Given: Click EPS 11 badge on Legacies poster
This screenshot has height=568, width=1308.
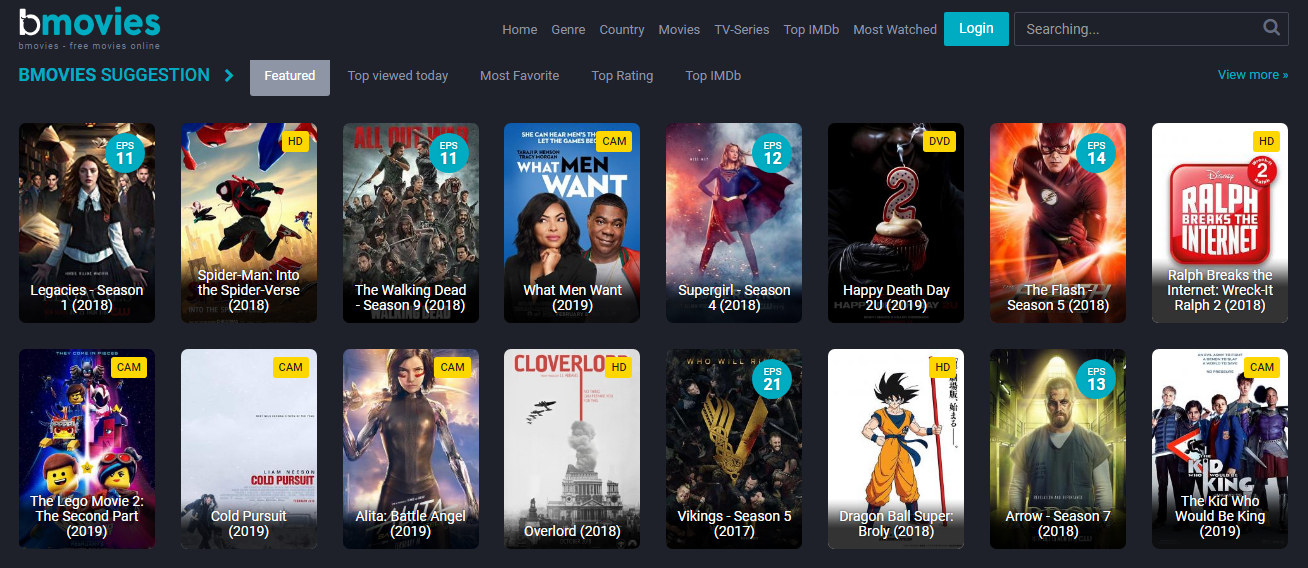Looking at the screenshot, I should point(125,153).
